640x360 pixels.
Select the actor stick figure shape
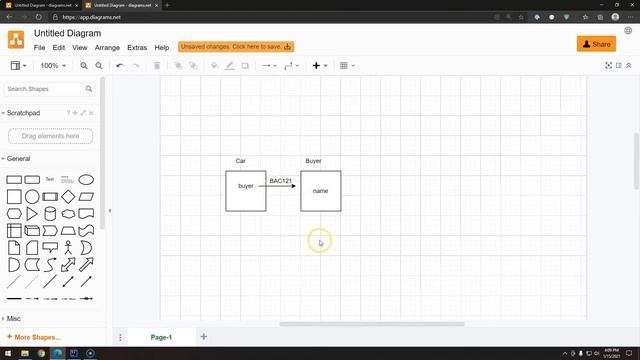pyautogui.click(x=68, y=248)
